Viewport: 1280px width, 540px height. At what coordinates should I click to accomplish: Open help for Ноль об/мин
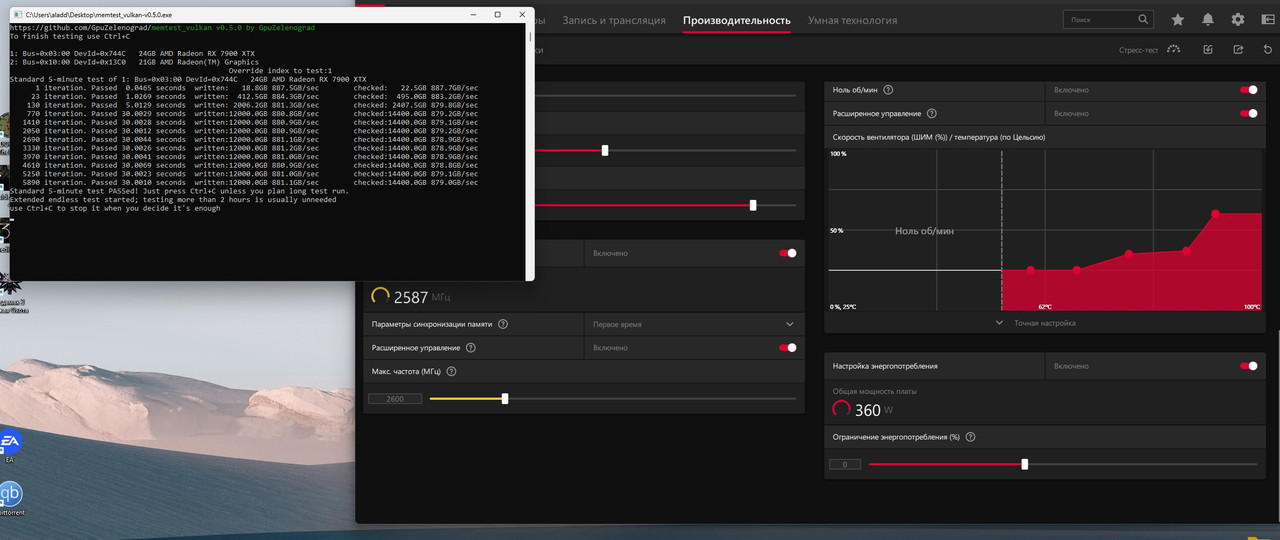coord(888,90)
